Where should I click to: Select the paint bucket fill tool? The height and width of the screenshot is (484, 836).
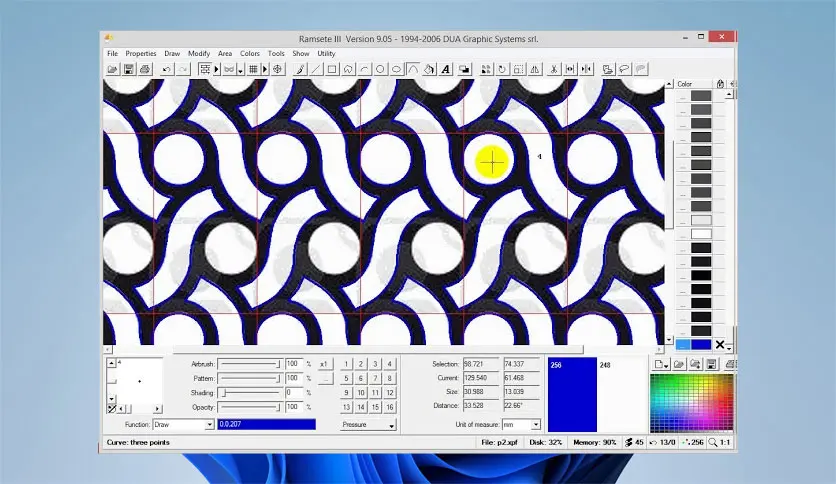[x=429, y=69]
